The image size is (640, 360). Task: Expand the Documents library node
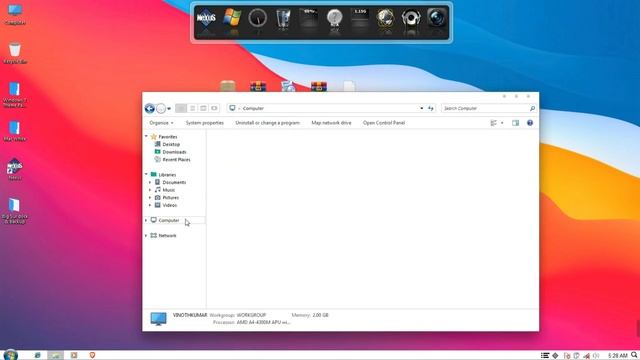[150, 182]
